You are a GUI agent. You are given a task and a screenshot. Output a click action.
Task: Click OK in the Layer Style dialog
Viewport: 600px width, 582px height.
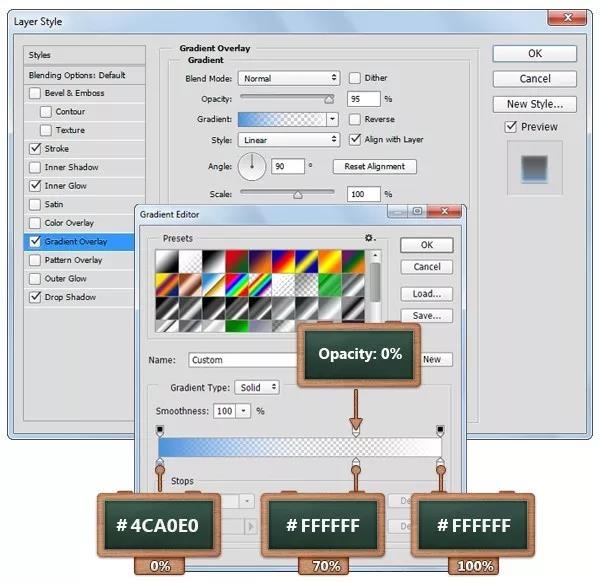point(535,54)
